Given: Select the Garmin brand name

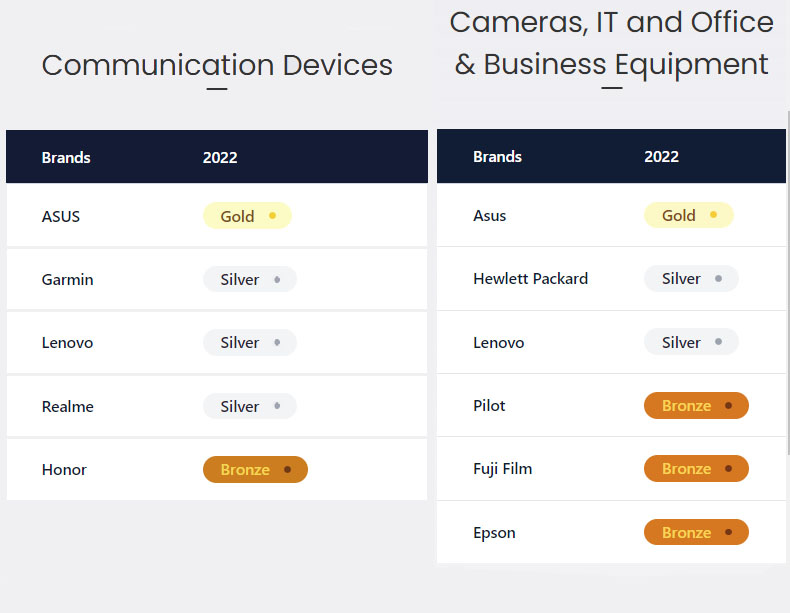Looking at the screenshot, I should pyautogui.click(x=67, y=280).
